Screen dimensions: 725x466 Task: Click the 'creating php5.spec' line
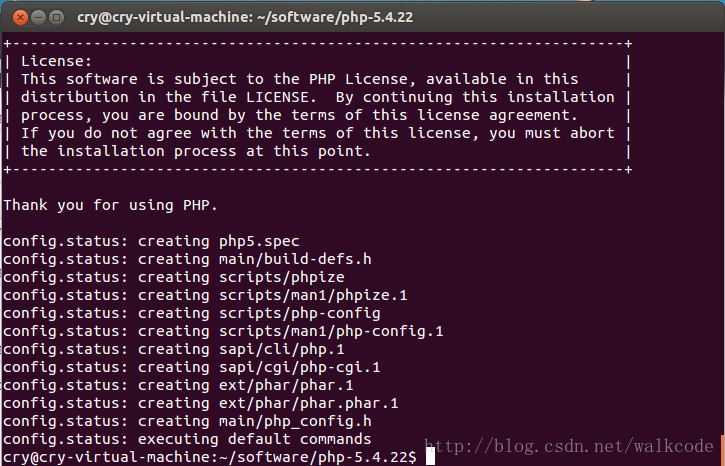click(151, 241)
